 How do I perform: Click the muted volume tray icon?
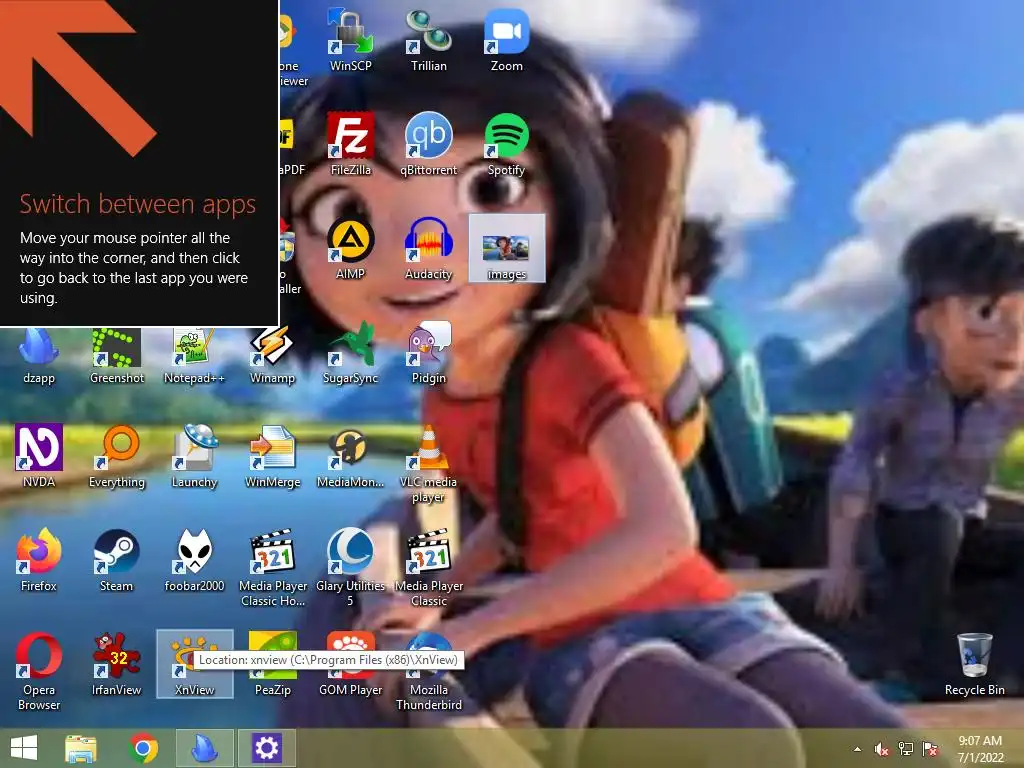[882, 749]
